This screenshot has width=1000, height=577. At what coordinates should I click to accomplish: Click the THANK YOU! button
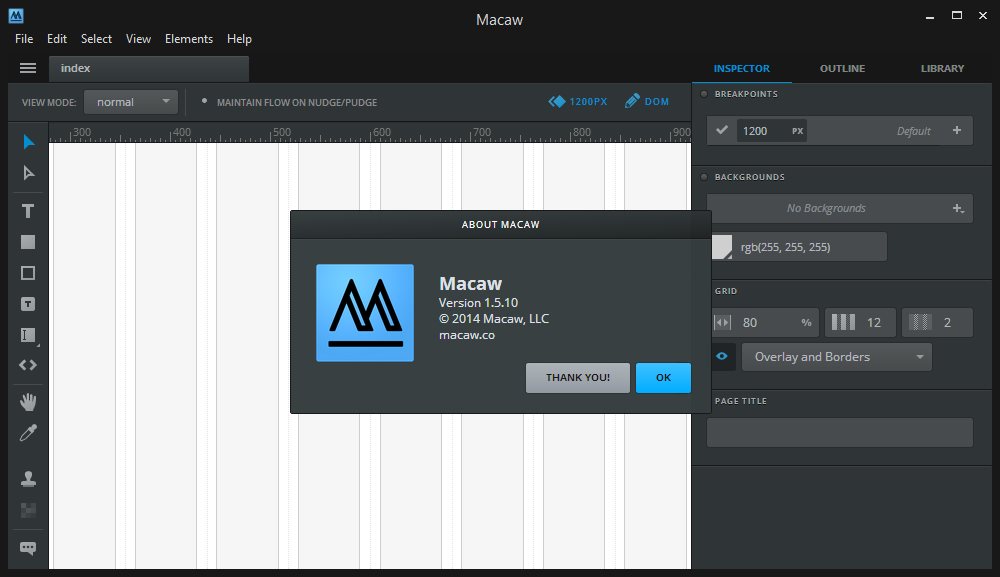click(x=578, y=377)
